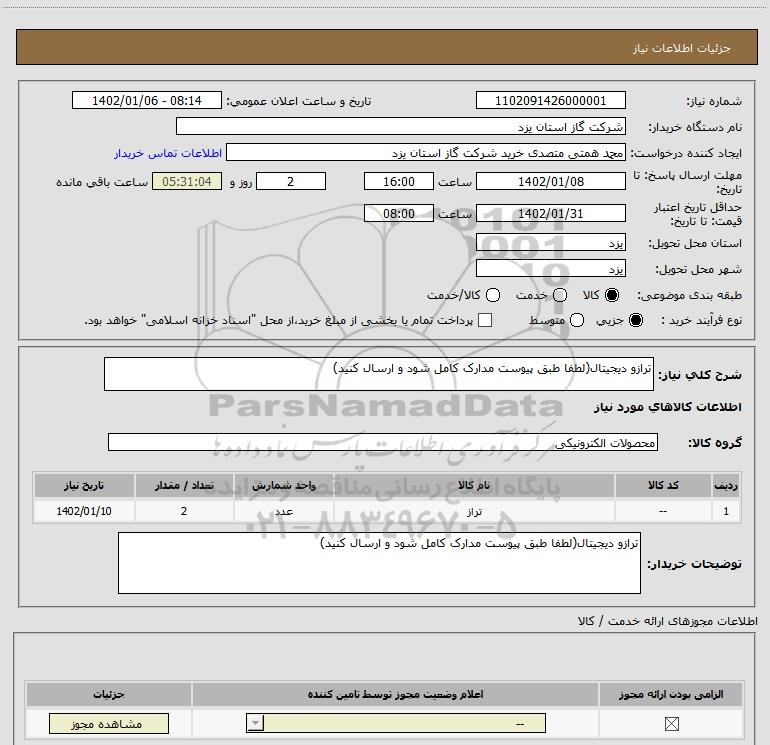Viewport: 770px width, 745px height.
Task: Click the validity time field 08:00
Action: click(399, 213)
